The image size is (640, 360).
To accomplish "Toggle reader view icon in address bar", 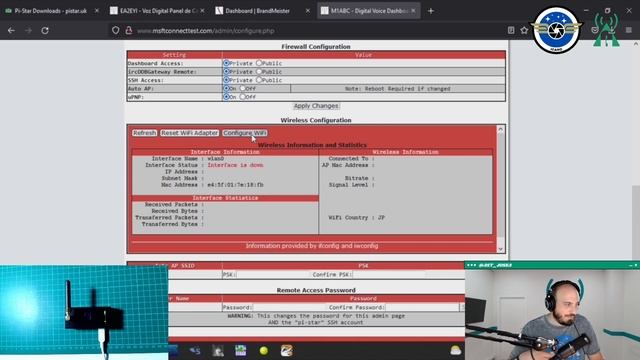I will click(x=511, y=30).
